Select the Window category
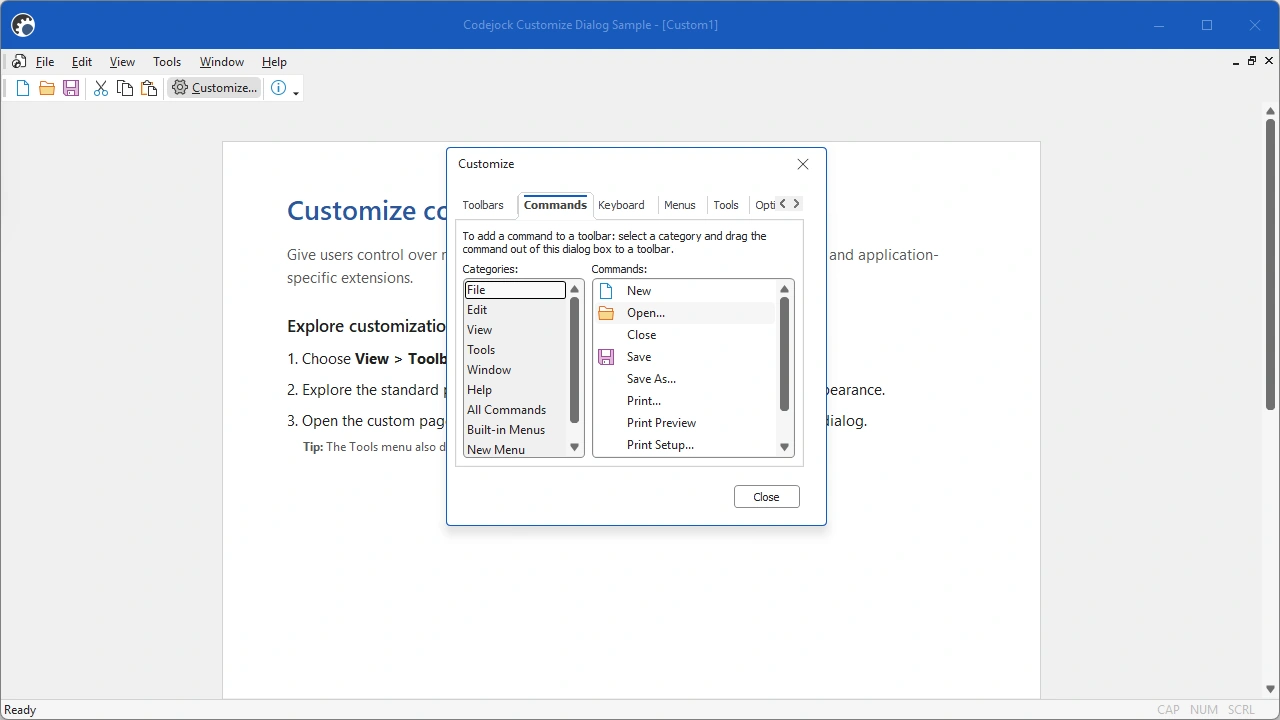 515,370
